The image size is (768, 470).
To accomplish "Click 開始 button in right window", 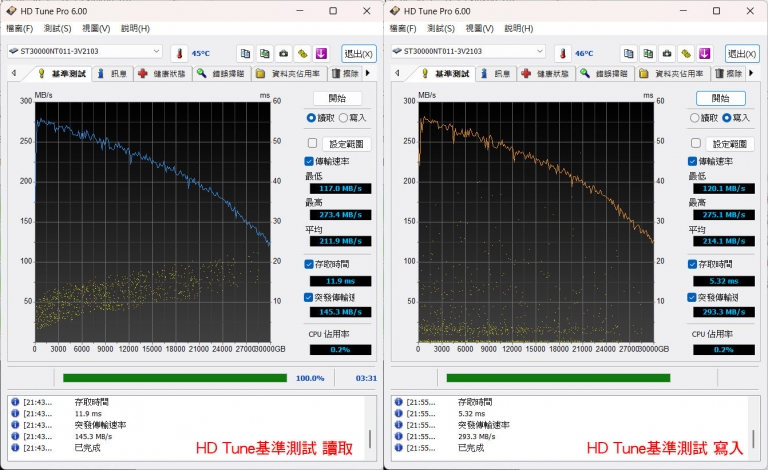I will 721,98.
